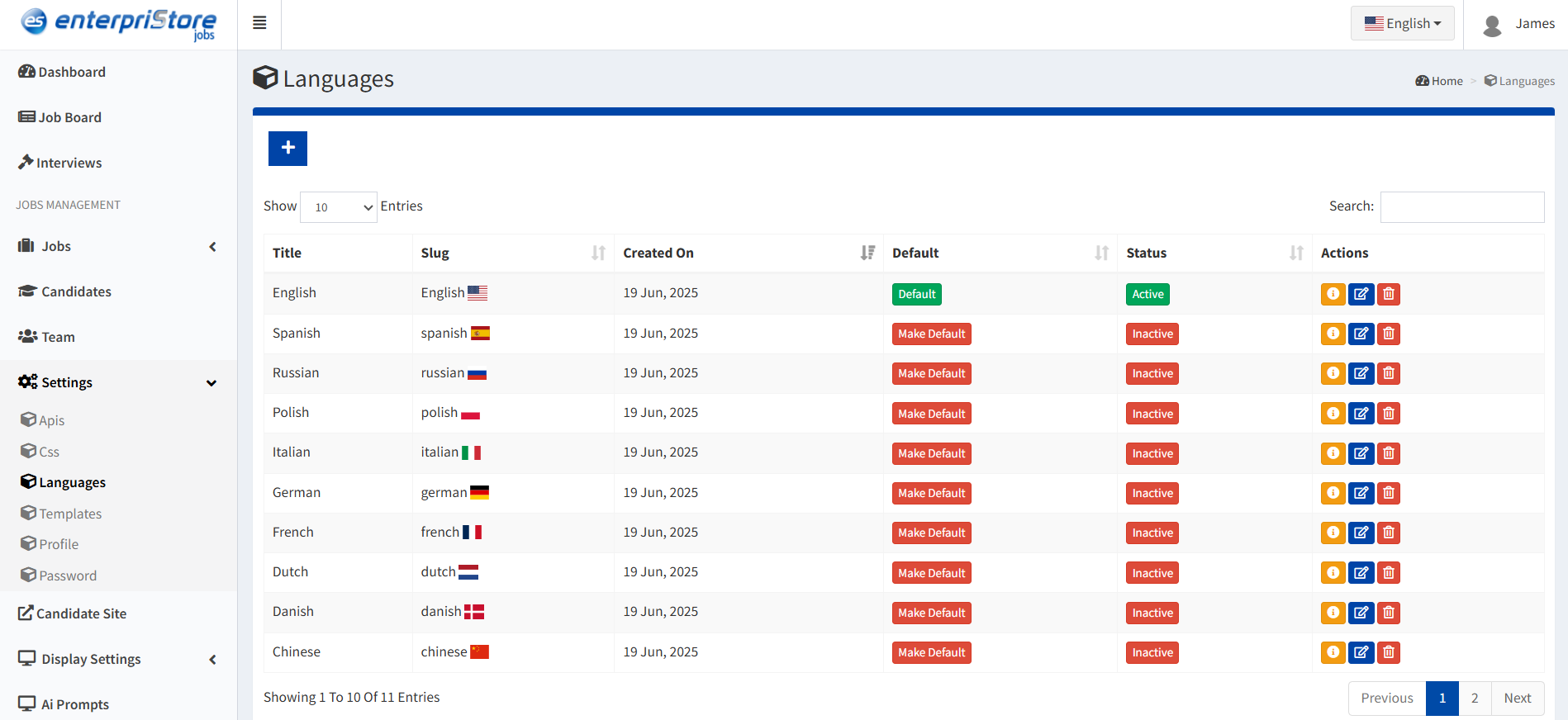Open the Show entries count dropdown
Viewport: 1568px width, 720px height.
pyautogui.click(x=339, y=207)
